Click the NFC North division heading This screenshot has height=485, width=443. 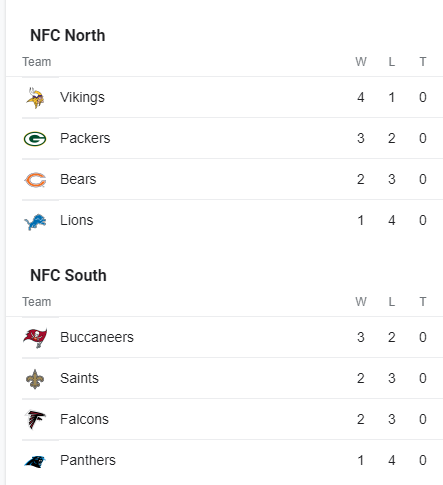point(68,35)
